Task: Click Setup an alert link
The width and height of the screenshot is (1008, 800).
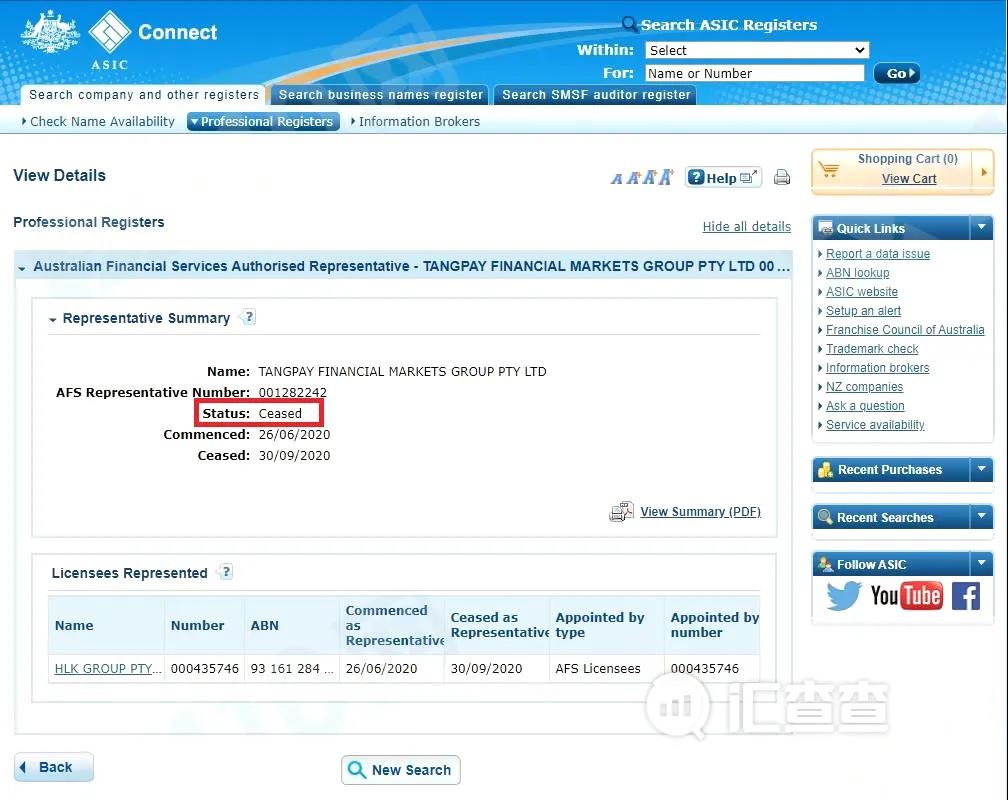Action: 863,311
